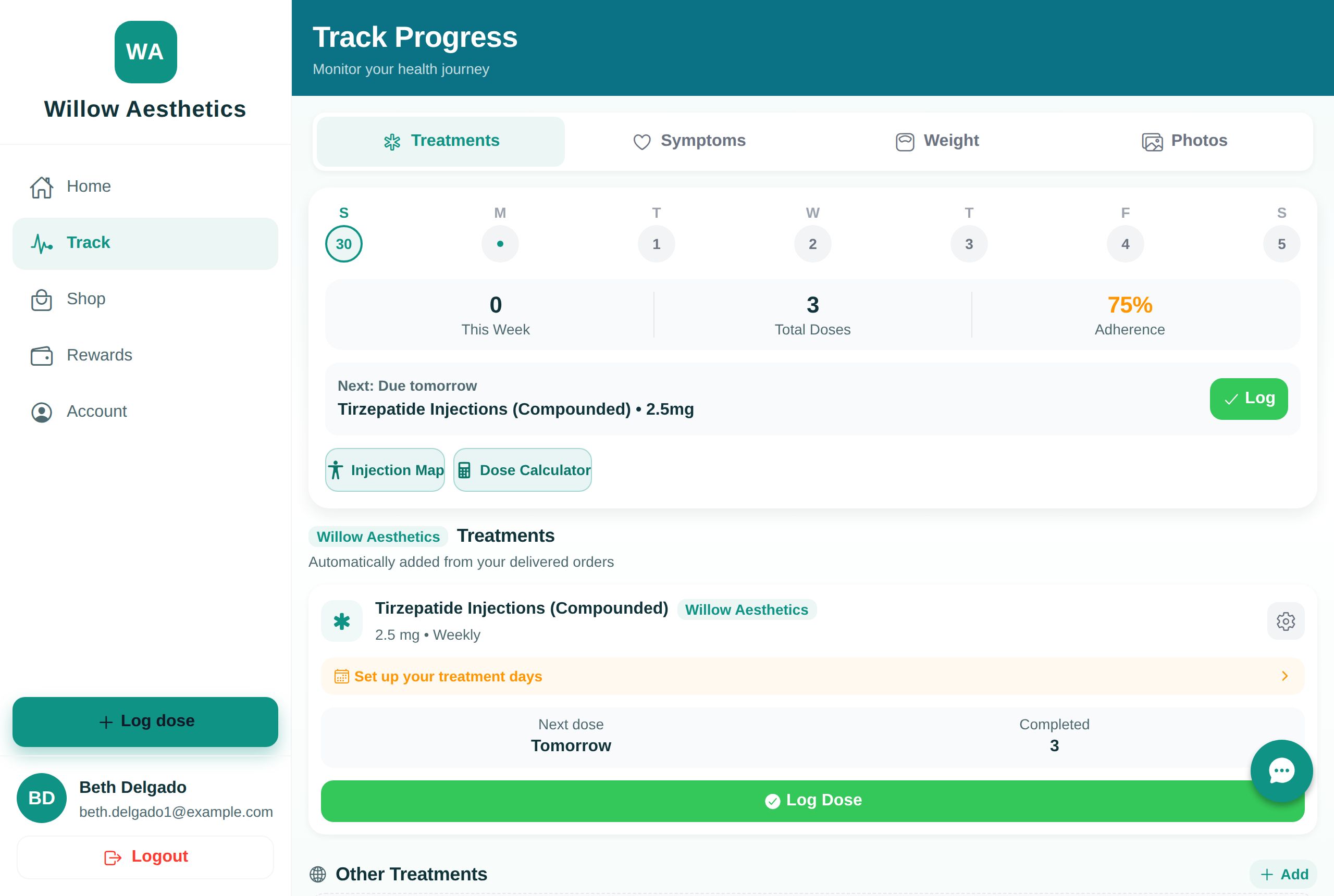Viewport: 1334px width, 896px height.
Task: Select the Track nav item
Action: tap(145, 243)
